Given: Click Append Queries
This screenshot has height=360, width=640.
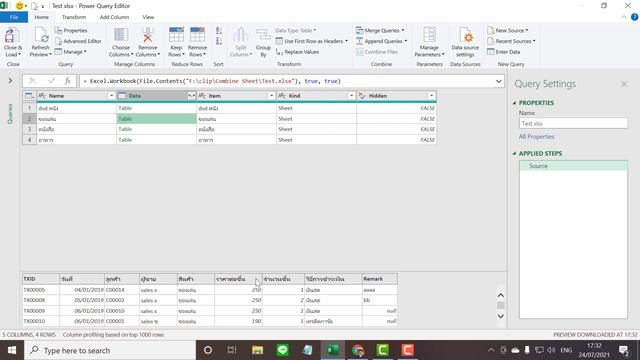Looking at the screenshot, I should [381, 41].
